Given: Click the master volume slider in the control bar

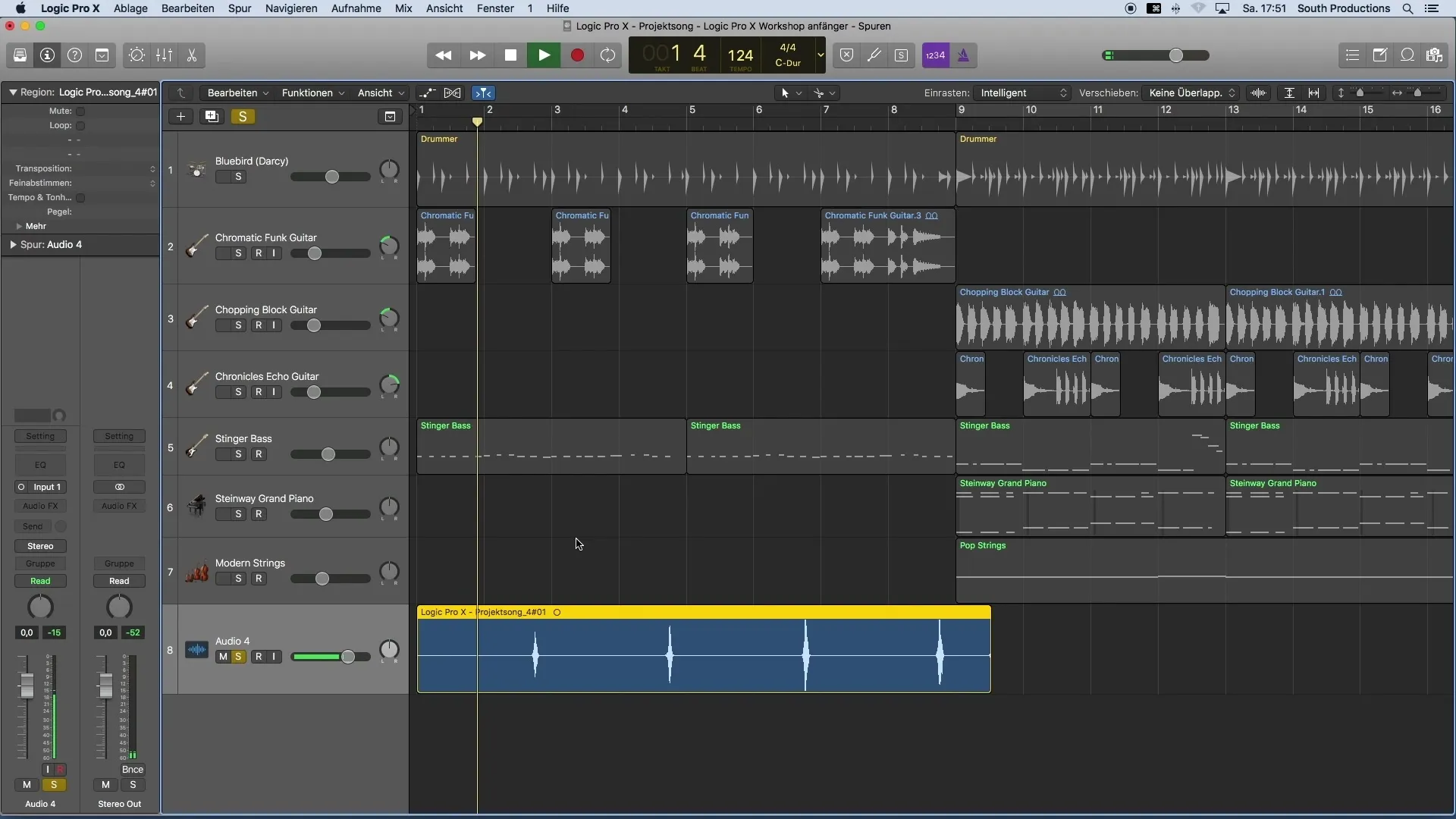Looking at the screenshot, I should (x=1156, y=55).
